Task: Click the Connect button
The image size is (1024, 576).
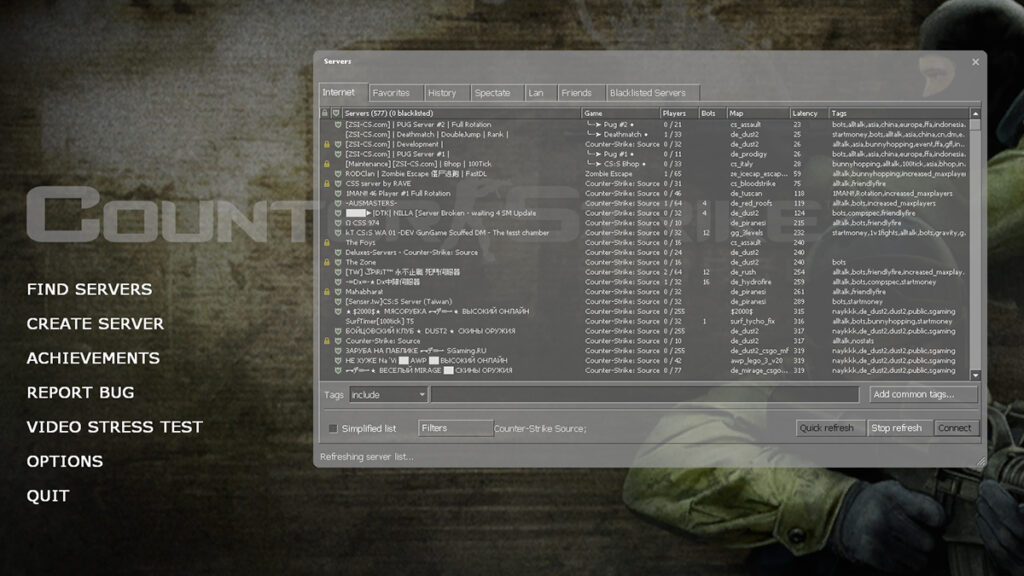Action: [x=956, y=427]
